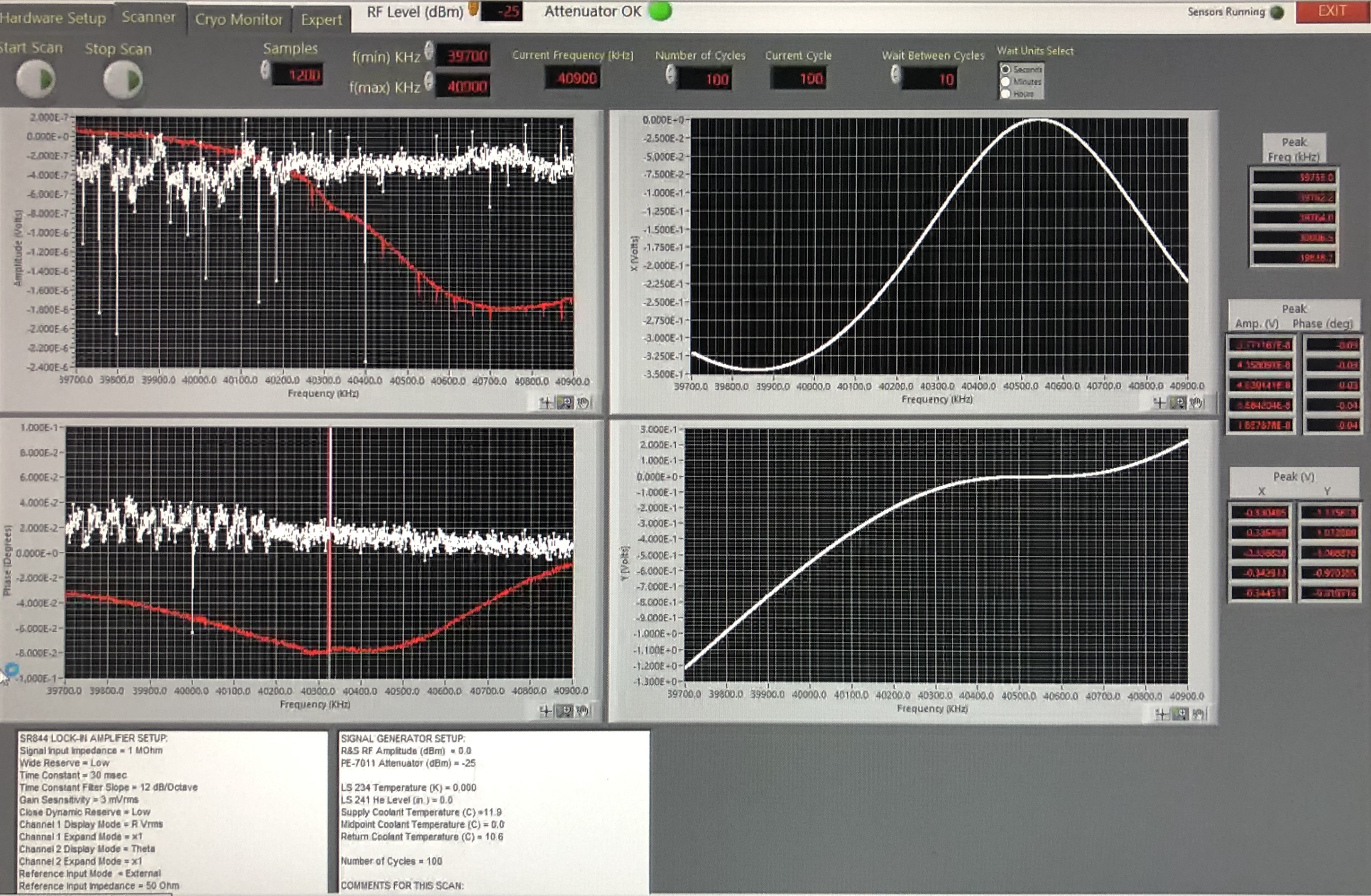Image resolution: width=1371 pixels, height=896 pixels.
Task: Select Minutes wait unit radio button
Action: click(x=1006, y=81)
